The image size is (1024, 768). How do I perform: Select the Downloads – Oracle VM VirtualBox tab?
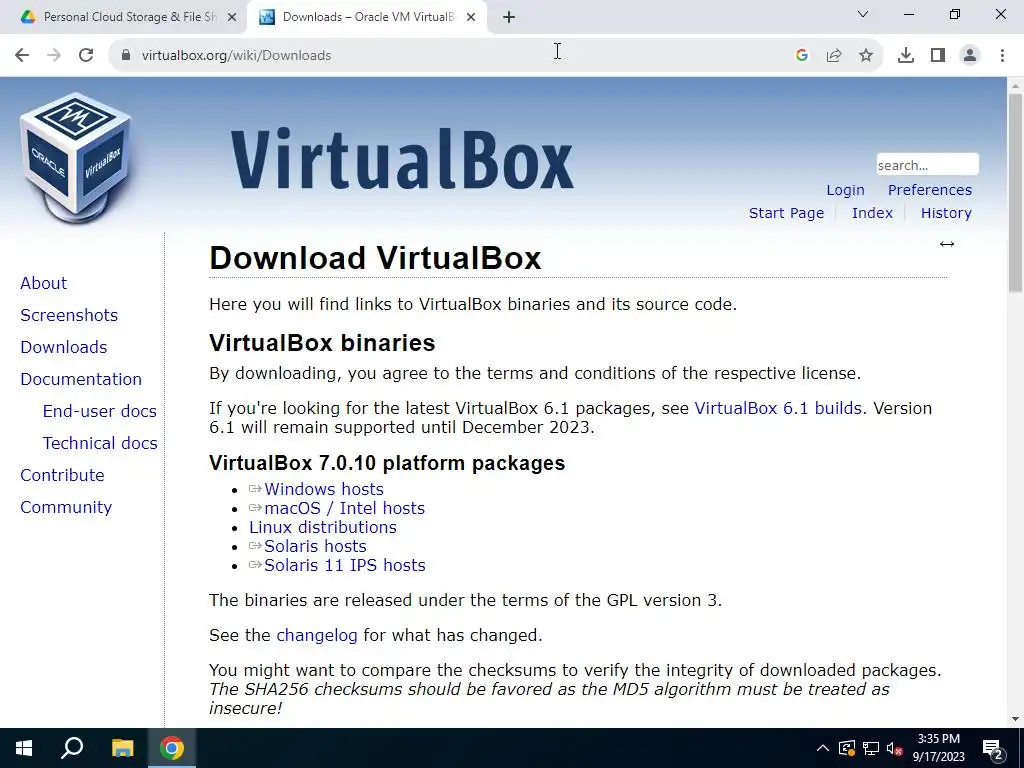[367, 17]
